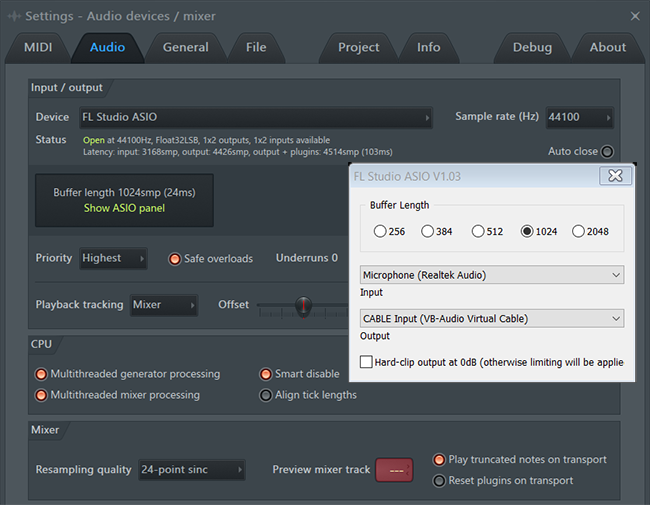The height and width of the screenshot is (505, 650).
Task: Check the Hard-clip output at 0dB checkbox
Action: [x=366, y=362]
